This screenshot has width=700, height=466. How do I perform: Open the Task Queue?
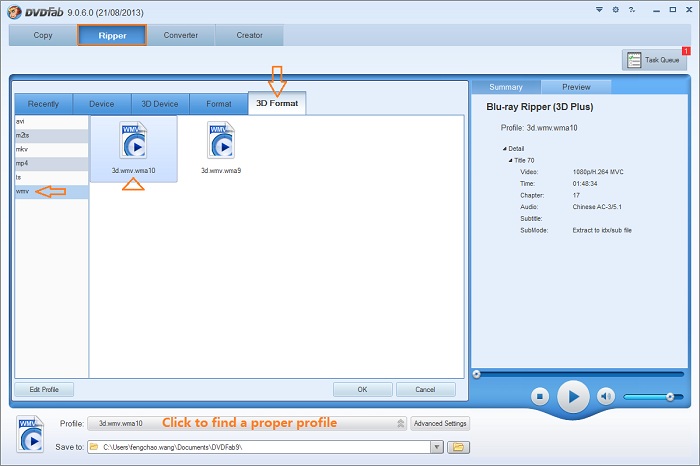[654, 60]
